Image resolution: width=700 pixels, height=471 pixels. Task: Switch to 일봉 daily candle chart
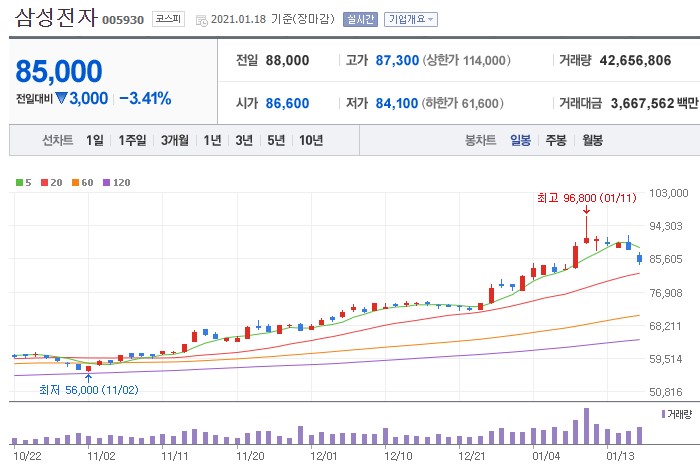tap(521, 140)
